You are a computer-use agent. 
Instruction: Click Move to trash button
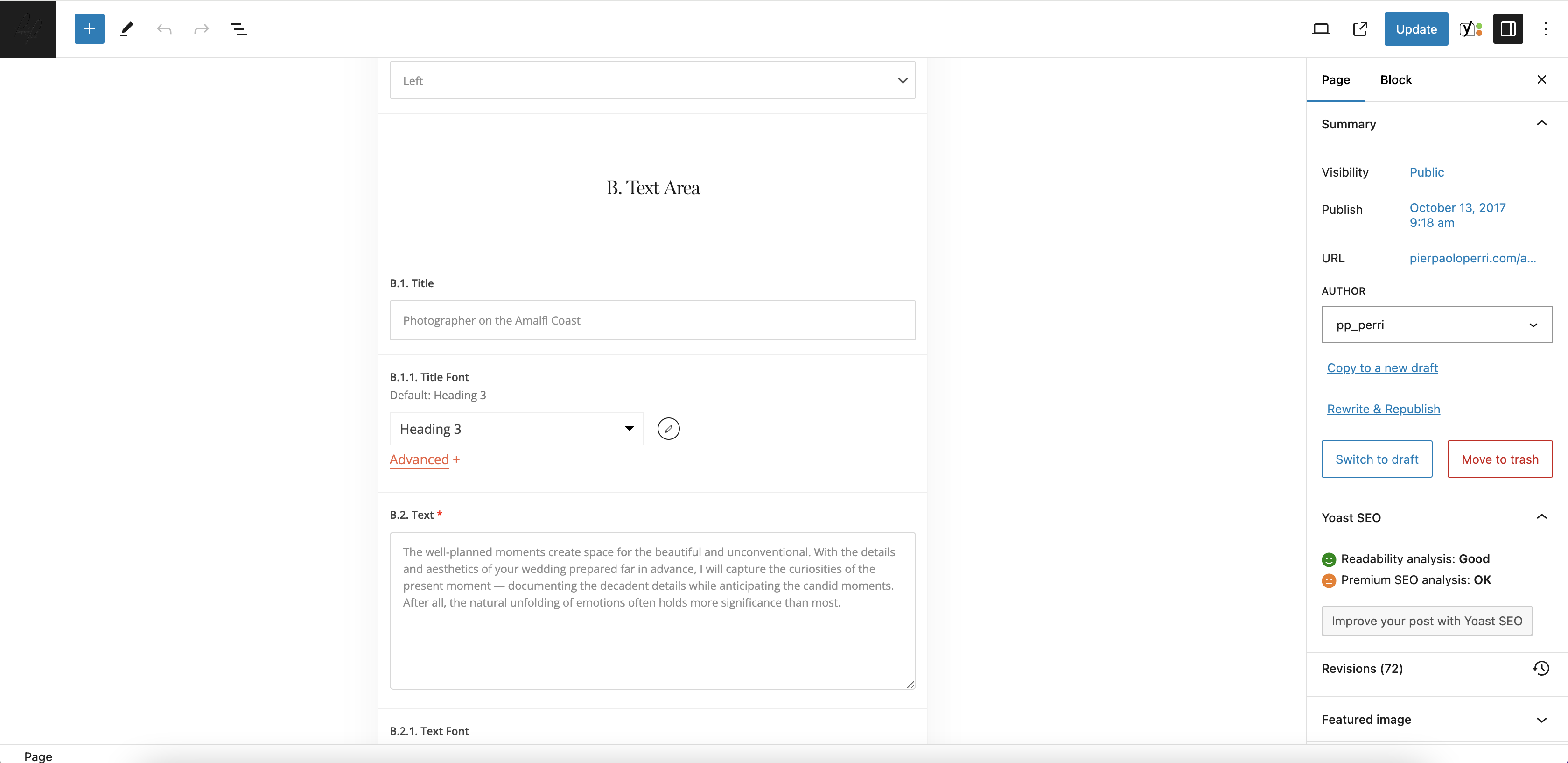1500,459
